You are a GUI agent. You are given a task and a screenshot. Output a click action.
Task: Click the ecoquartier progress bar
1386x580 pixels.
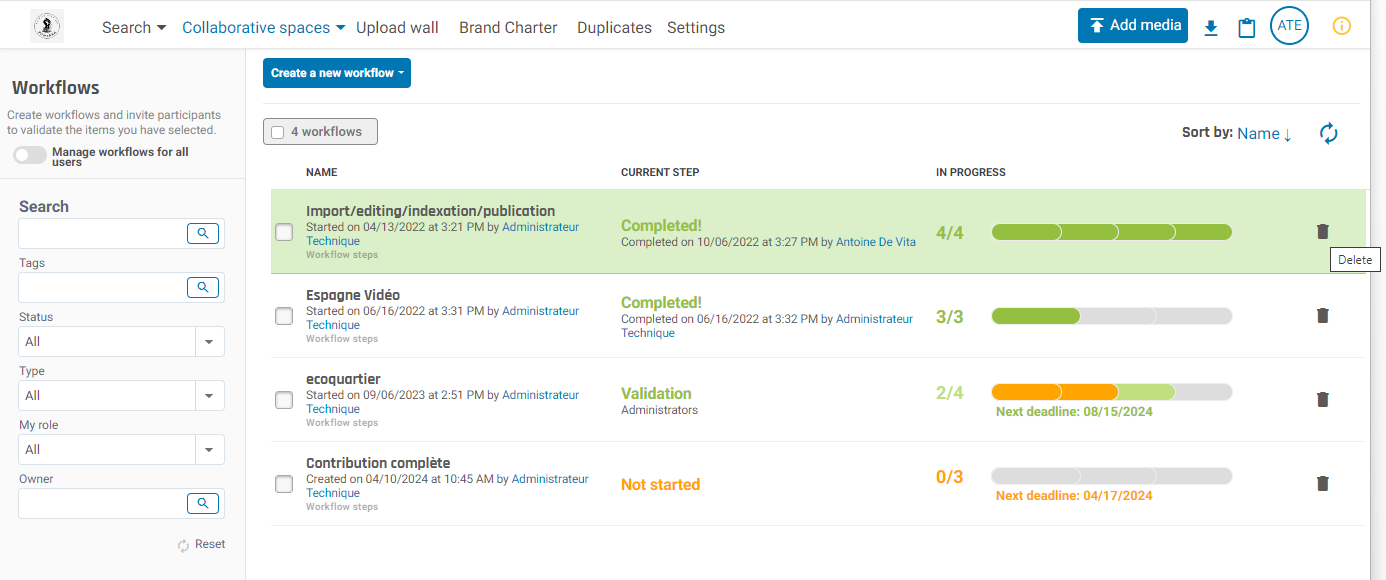coord(1111,392)
